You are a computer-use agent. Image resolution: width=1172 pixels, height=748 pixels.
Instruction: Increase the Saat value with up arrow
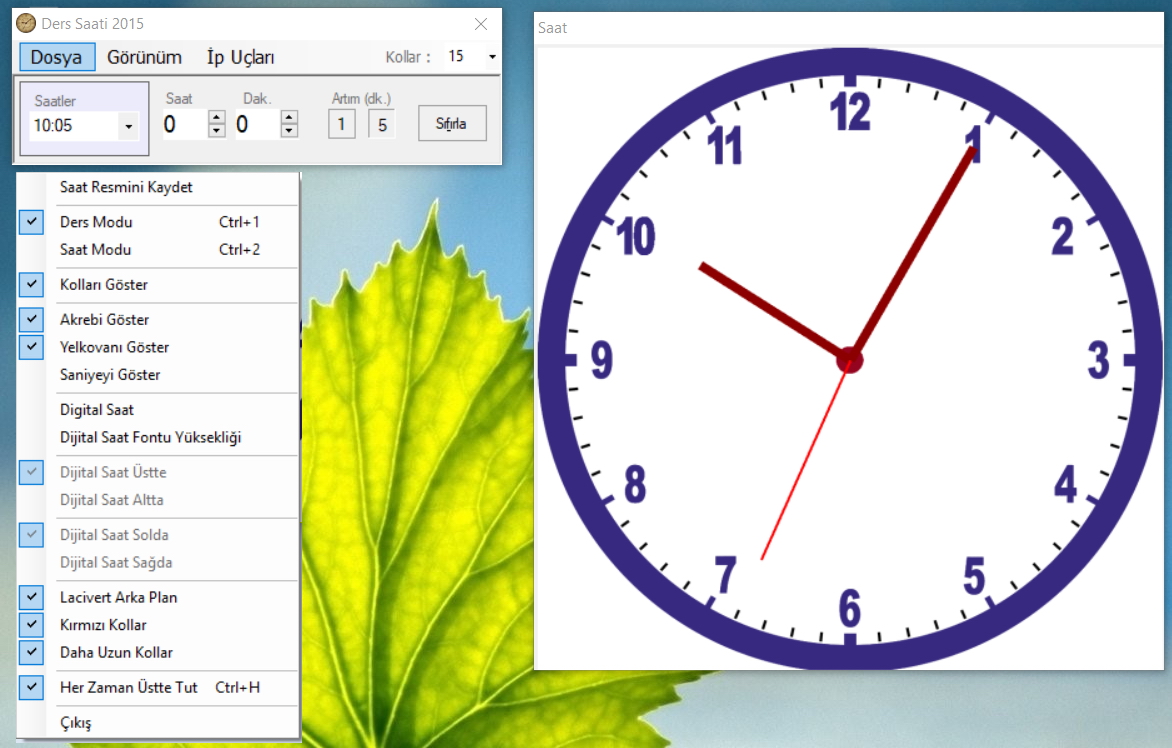click(216, 117)
